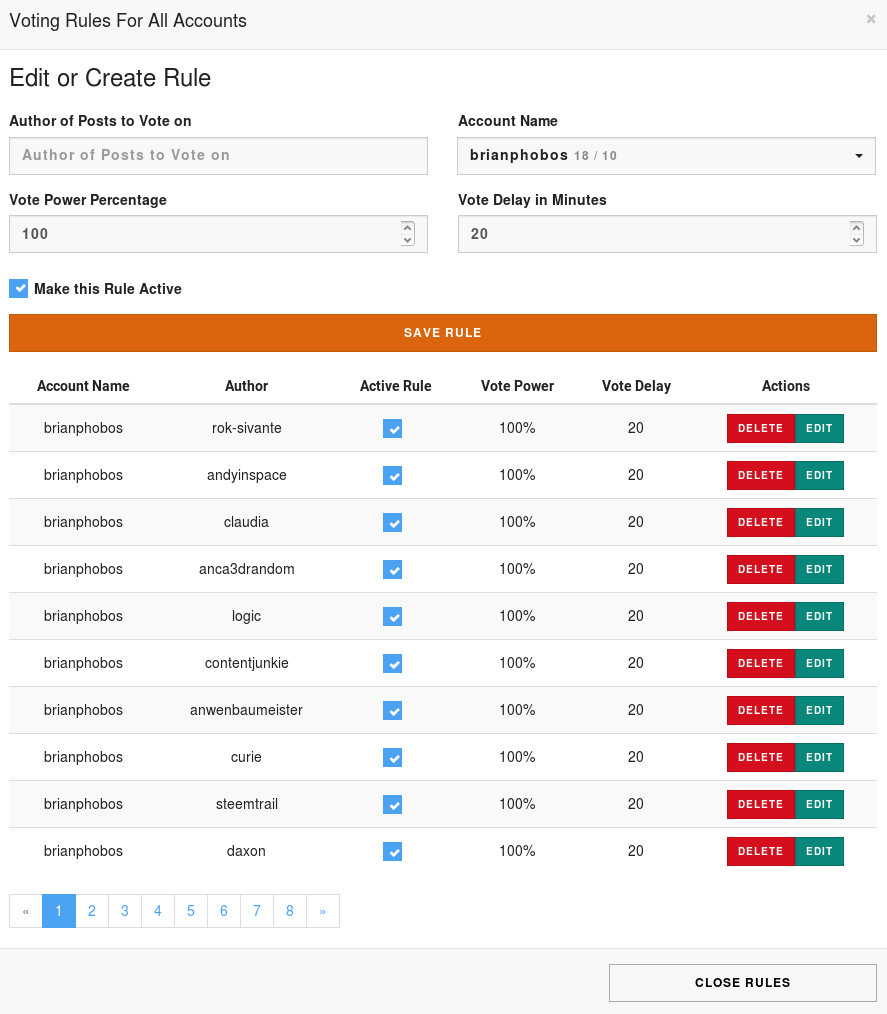The height and width of the screenshot is (1014, 887).
Task: Delete the anwenbaumeister rule
Action: click(x=760, y=710)
